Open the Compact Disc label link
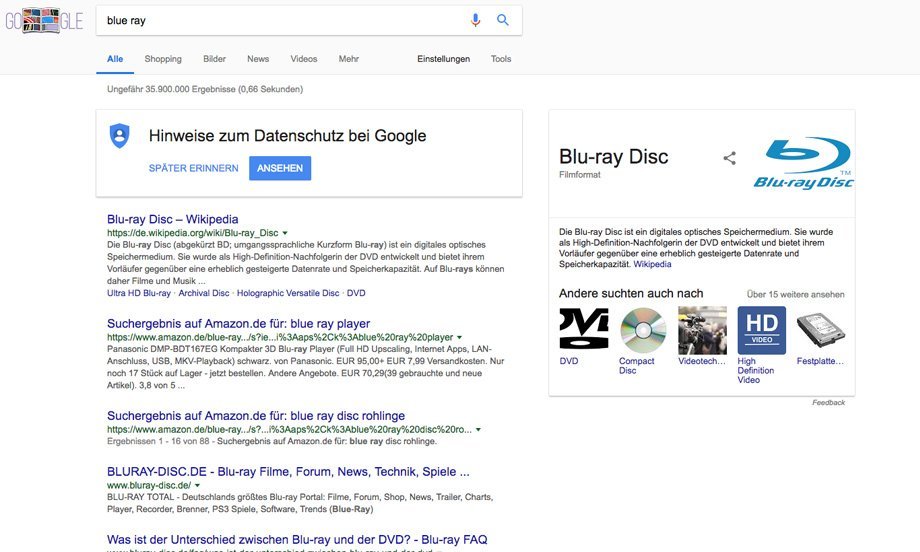This screenshot has height=552, width=920. click(x=637, y=366)
